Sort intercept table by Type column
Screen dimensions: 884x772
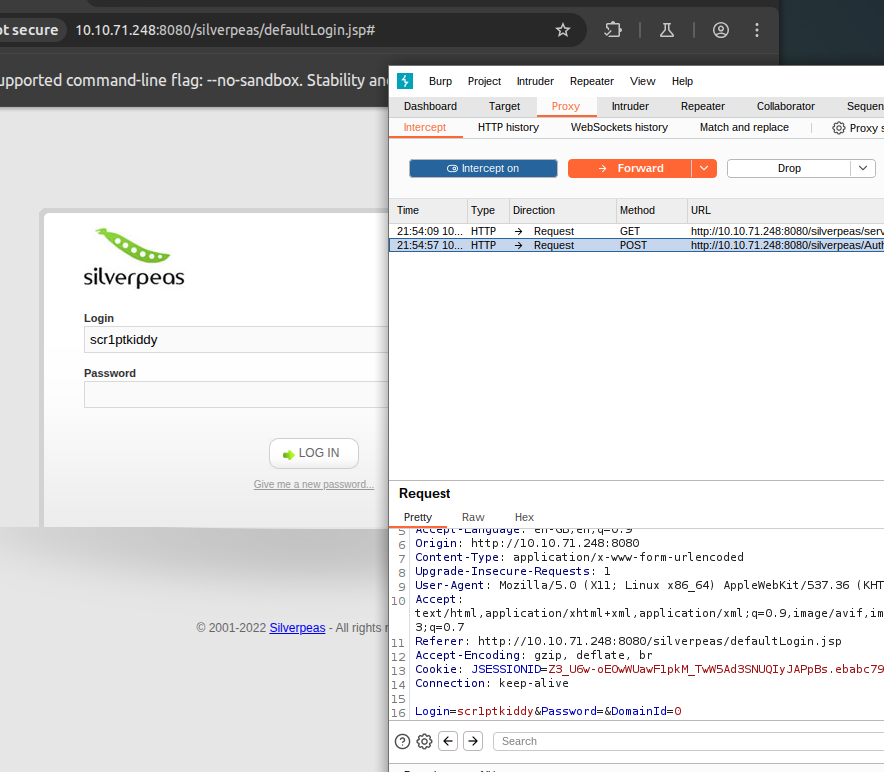click(488, 210)
